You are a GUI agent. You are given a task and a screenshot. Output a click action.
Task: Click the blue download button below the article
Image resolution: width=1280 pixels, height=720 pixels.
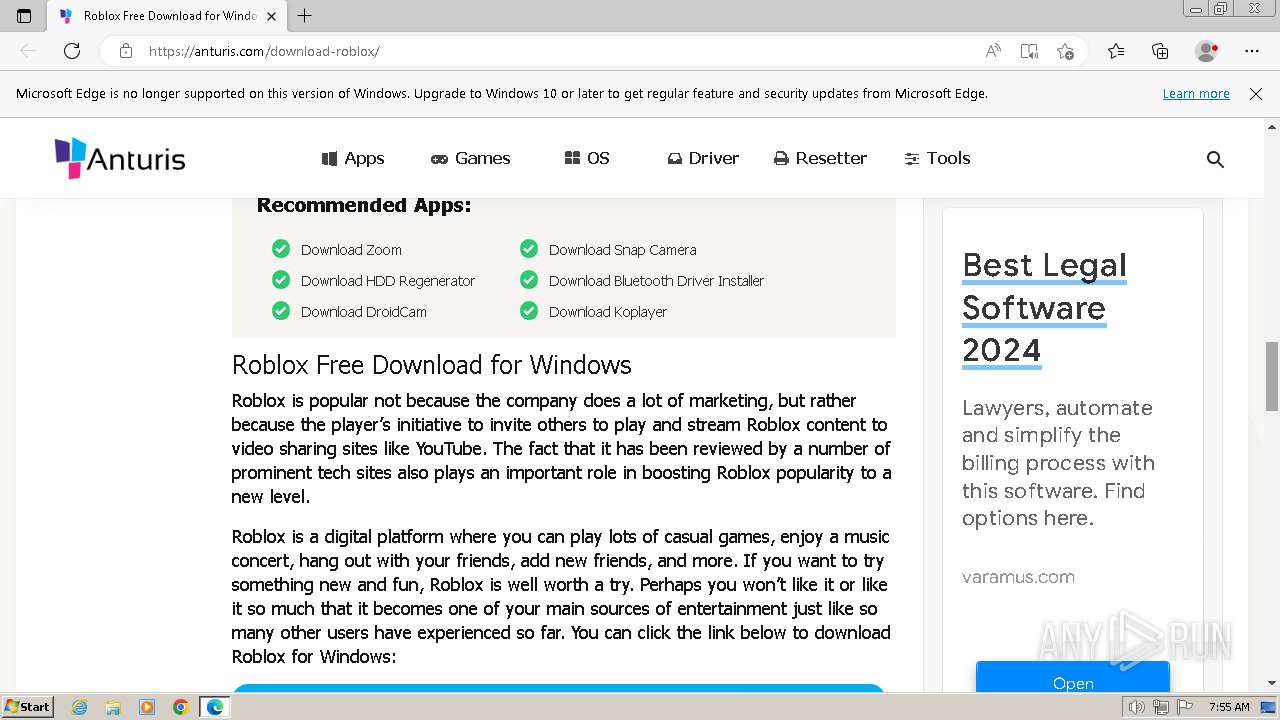[558, 688]
